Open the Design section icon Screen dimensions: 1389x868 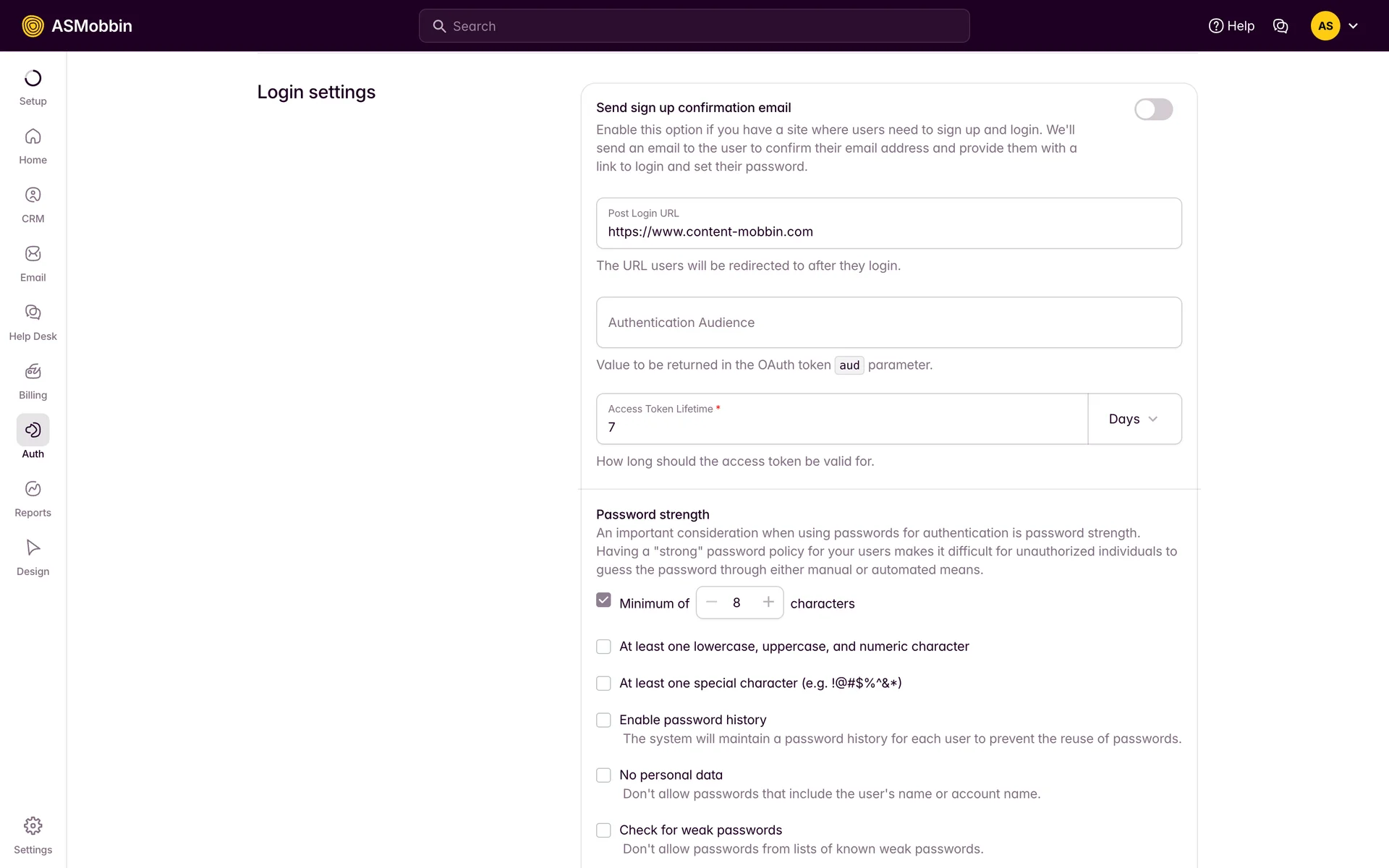(33, 548)
